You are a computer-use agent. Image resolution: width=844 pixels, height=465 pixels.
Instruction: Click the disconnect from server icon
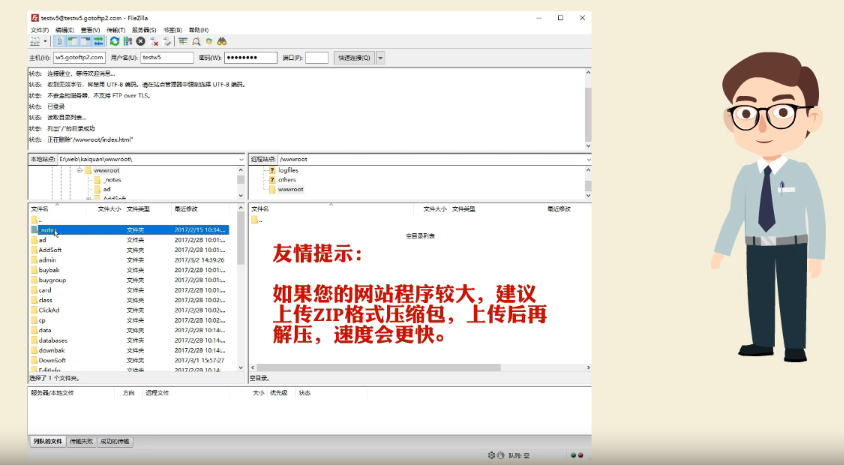coord(154,41)
